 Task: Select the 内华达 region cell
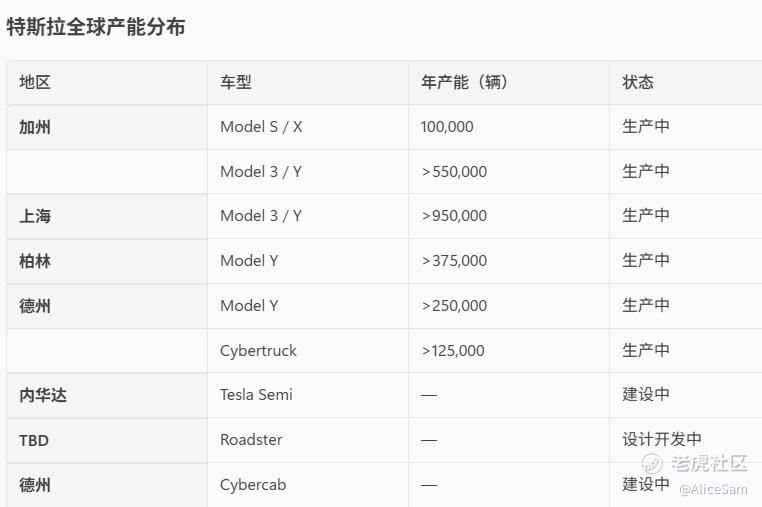(43, 395)
